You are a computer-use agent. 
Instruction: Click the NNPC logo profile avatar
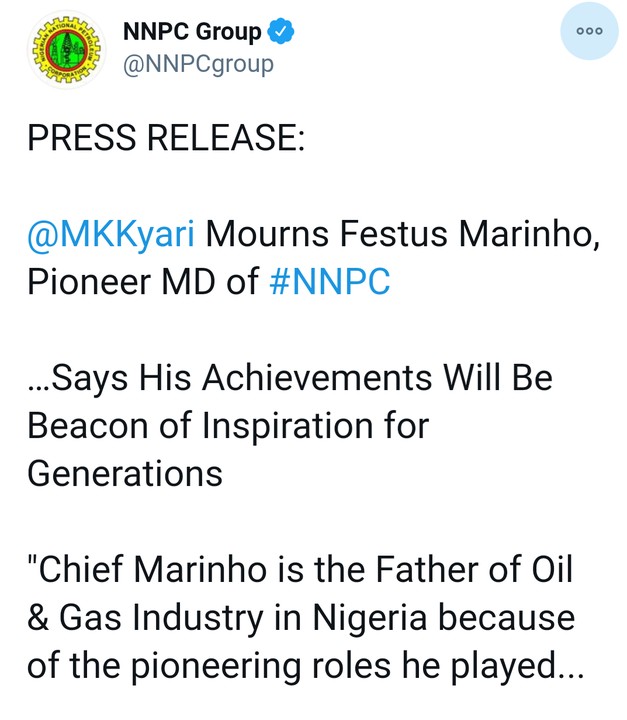pos(59,49)
